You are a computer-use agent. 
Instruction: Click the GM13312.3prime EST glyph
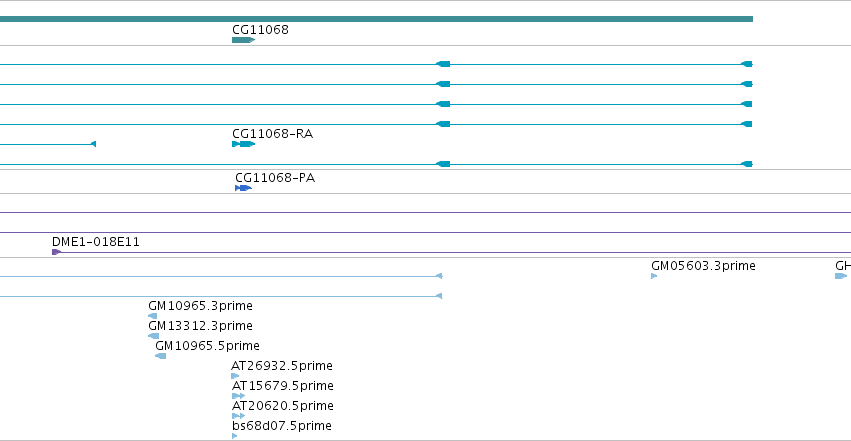click(153, 336)
